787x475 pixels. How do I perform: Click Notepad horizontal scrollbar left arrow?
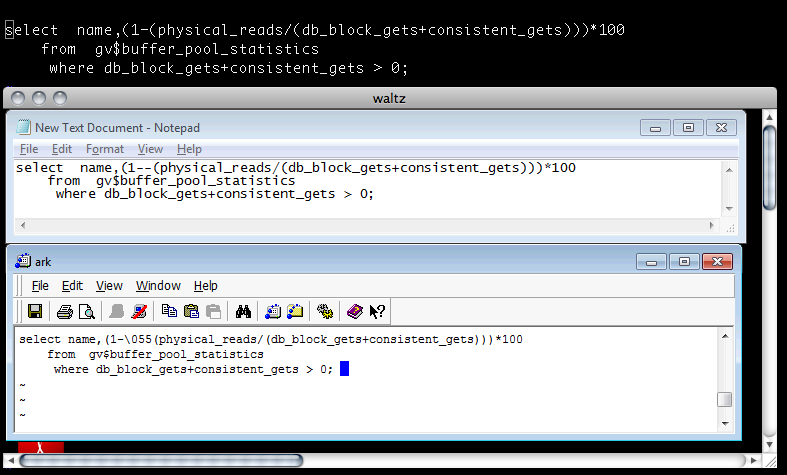point(23,225)
